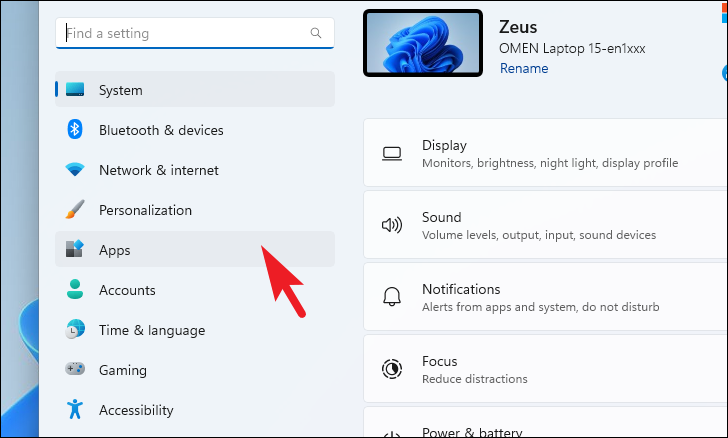The height and width of the screenshot is (438, 728).
Task: Click the Focus circular icon
Action: pos(392,369)
